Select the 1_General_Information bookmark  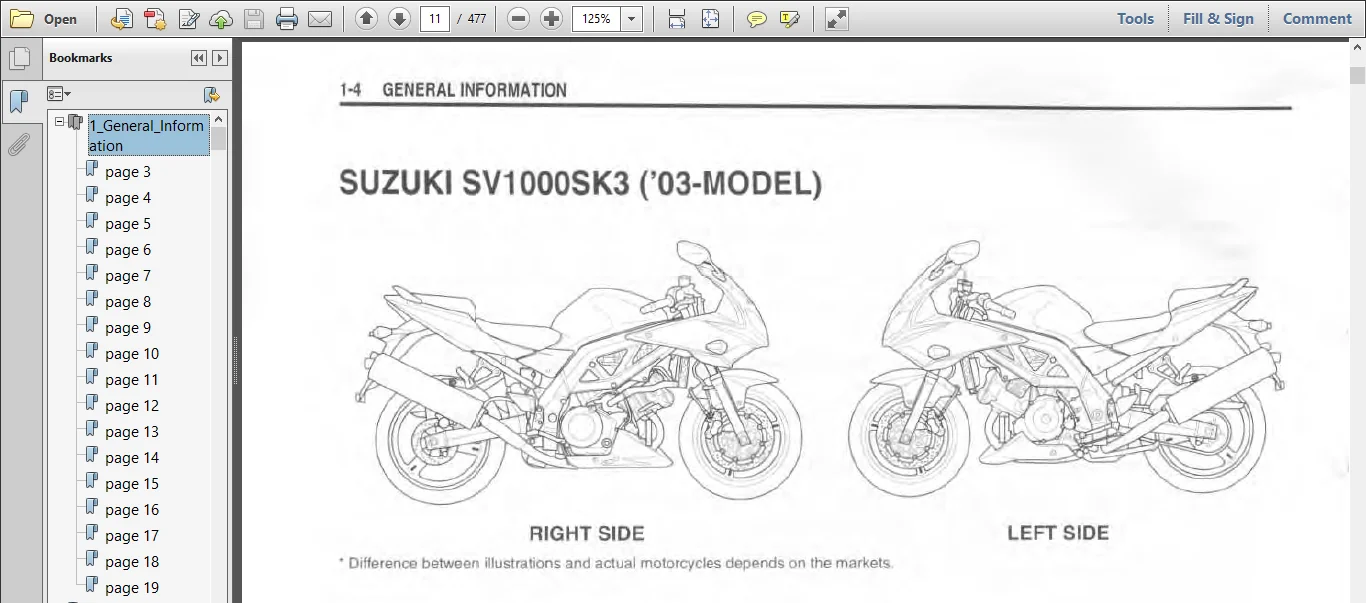147,136
